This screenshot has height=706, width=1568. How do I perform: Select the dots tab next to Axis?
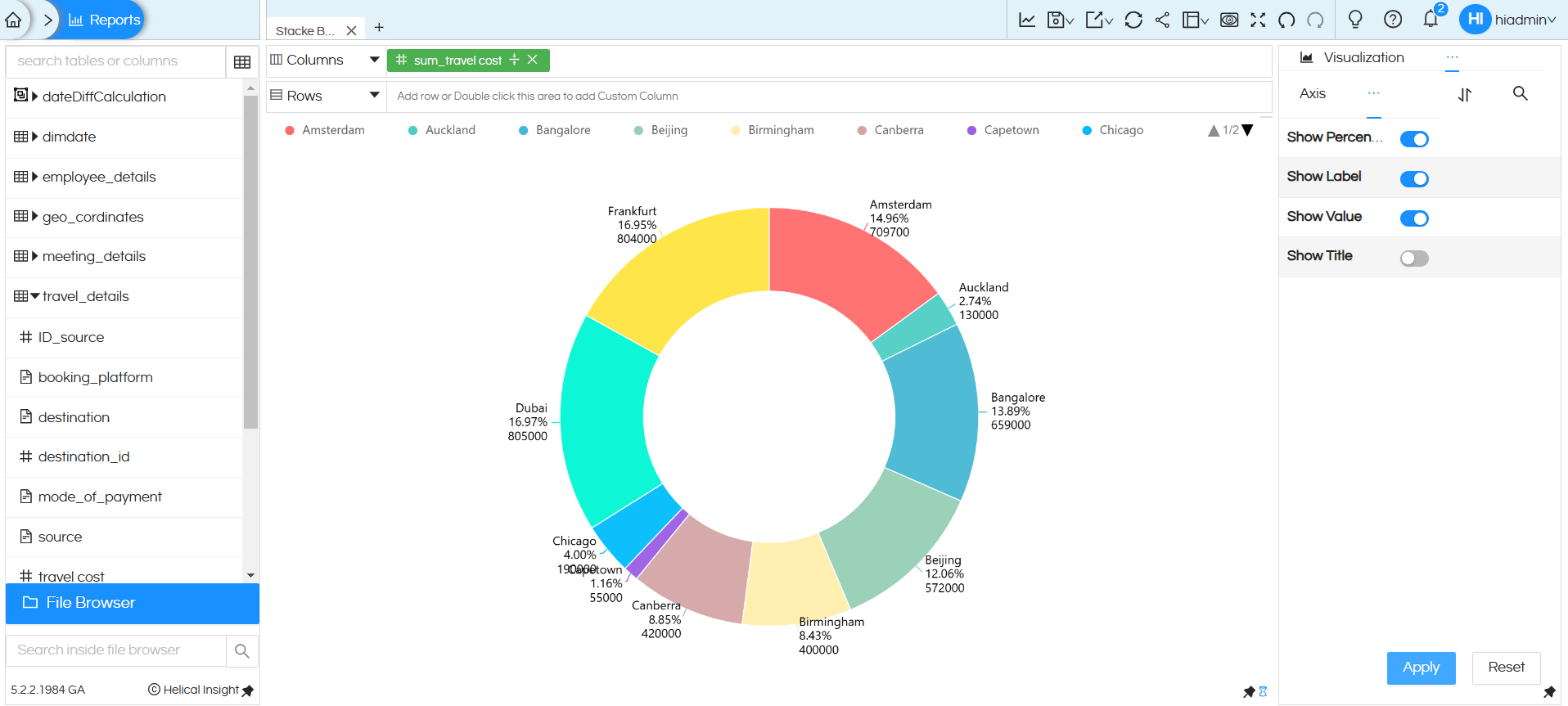1374,93
